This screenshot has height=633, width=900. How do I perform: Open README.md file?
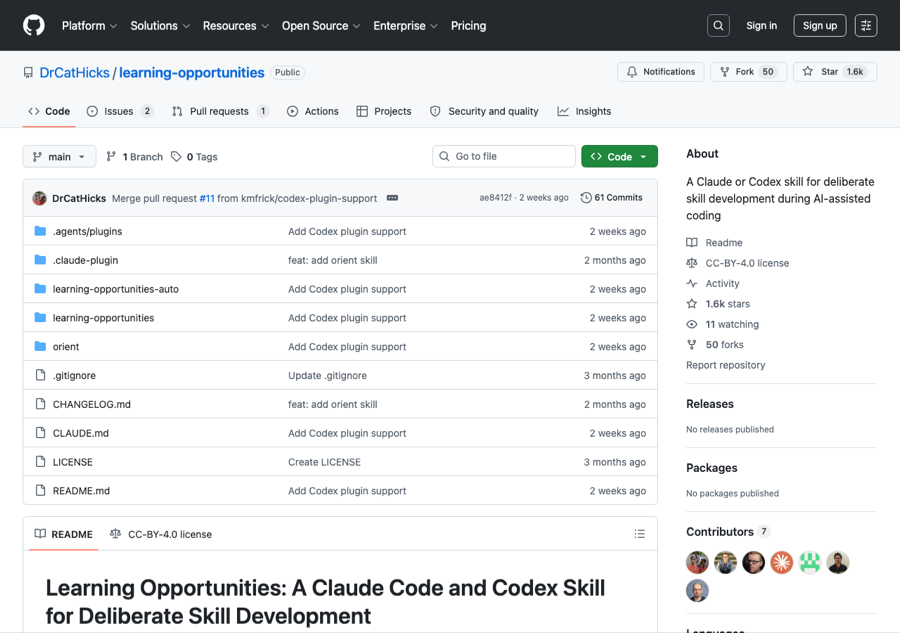81,491
